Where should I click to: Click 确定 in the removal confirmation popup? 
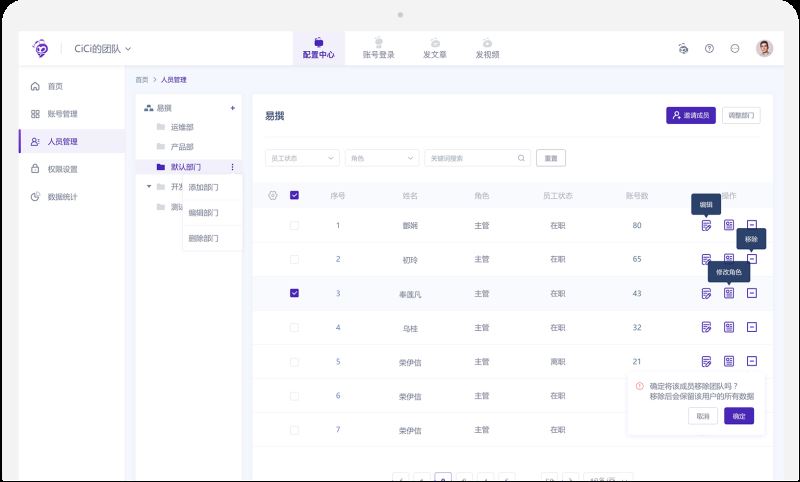pyautogui.click(x=738, y=416)
